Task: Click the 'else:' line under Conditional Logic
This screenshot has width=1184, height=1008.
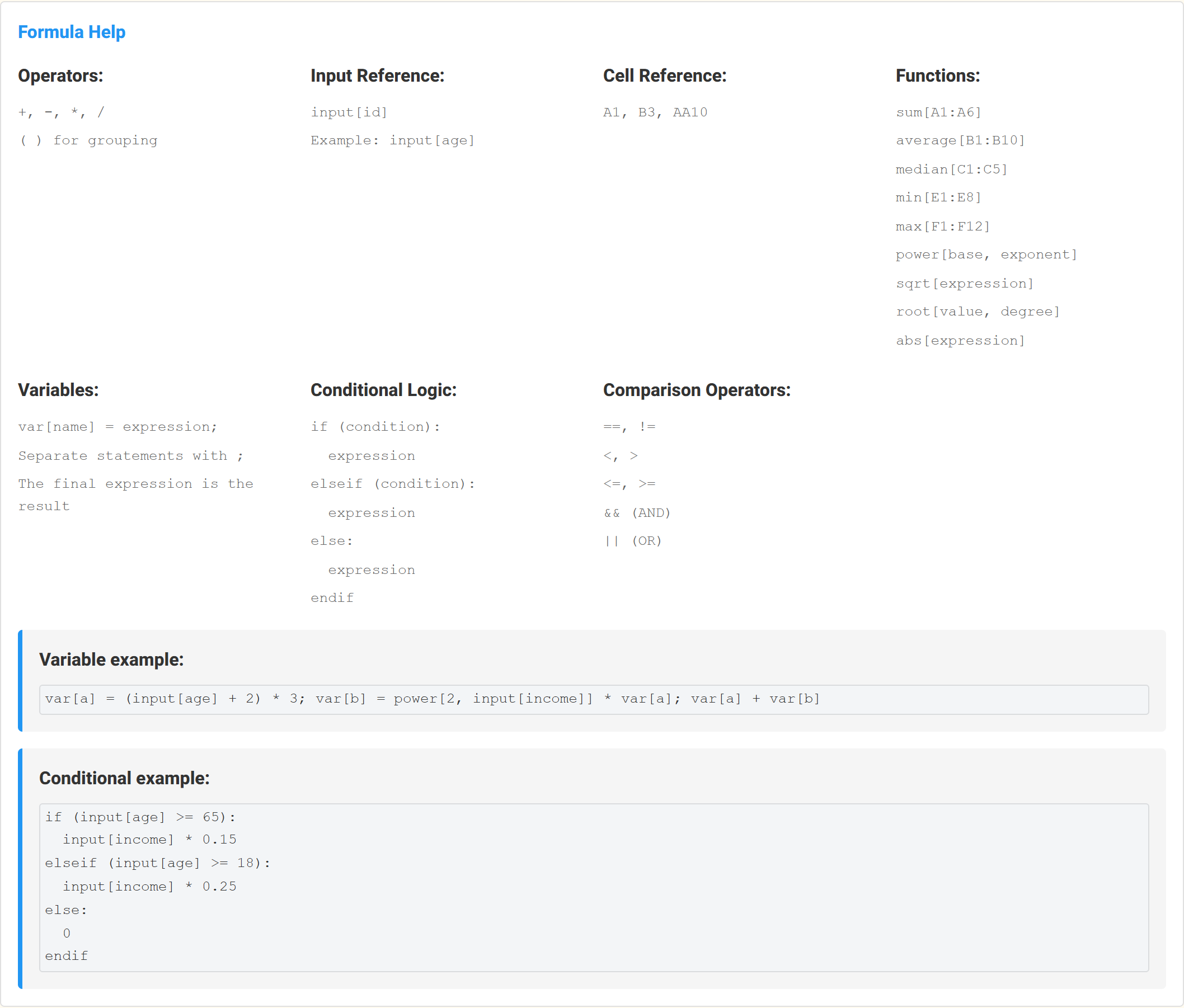Action: click(332, 541)
